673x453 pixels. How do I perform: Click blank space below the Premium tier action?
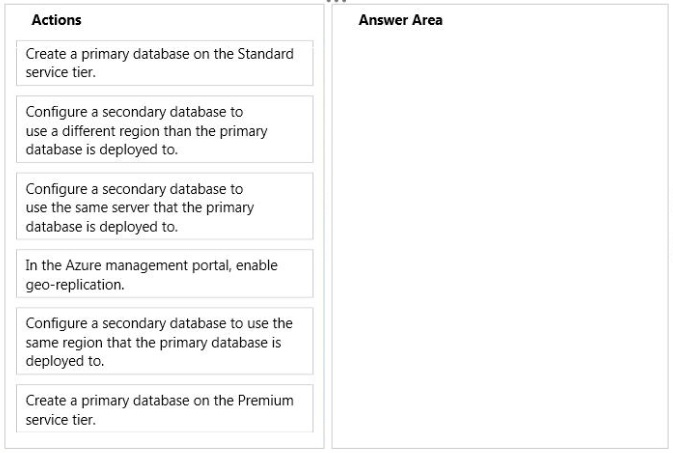coord(164,441)
